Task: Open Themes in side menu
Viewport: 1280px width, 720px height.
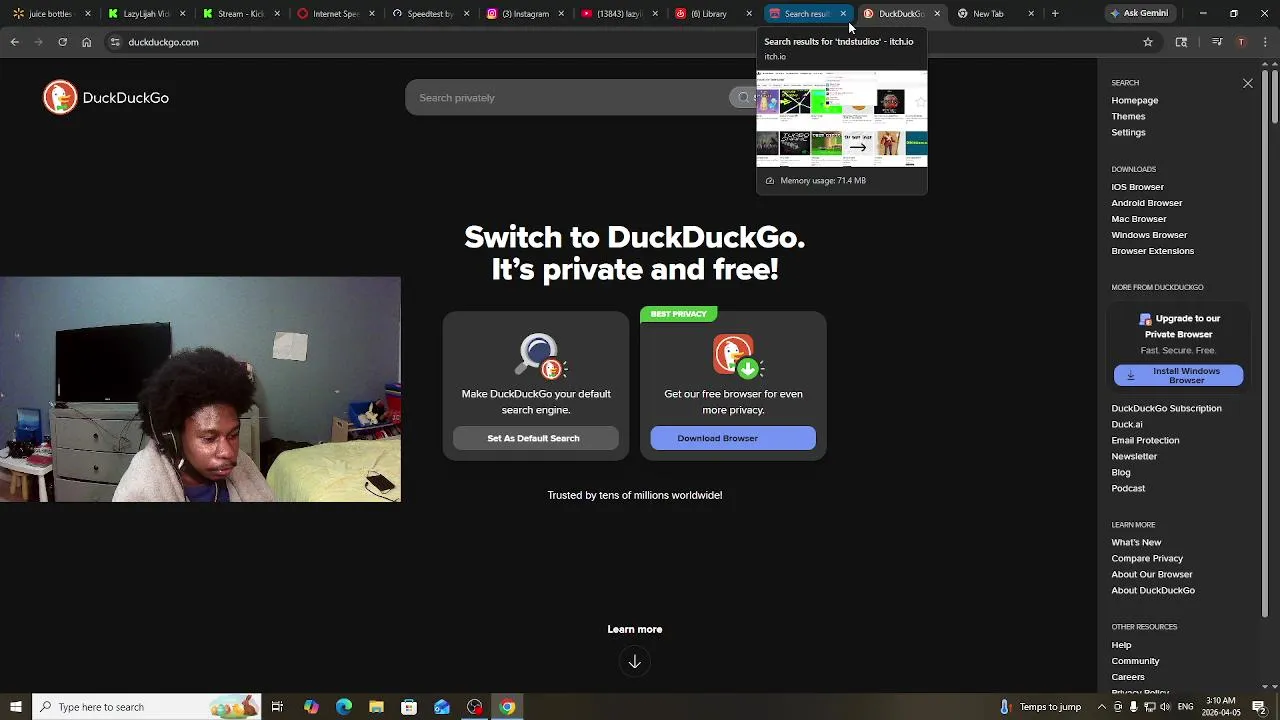Action: (x=1128, y=116)
